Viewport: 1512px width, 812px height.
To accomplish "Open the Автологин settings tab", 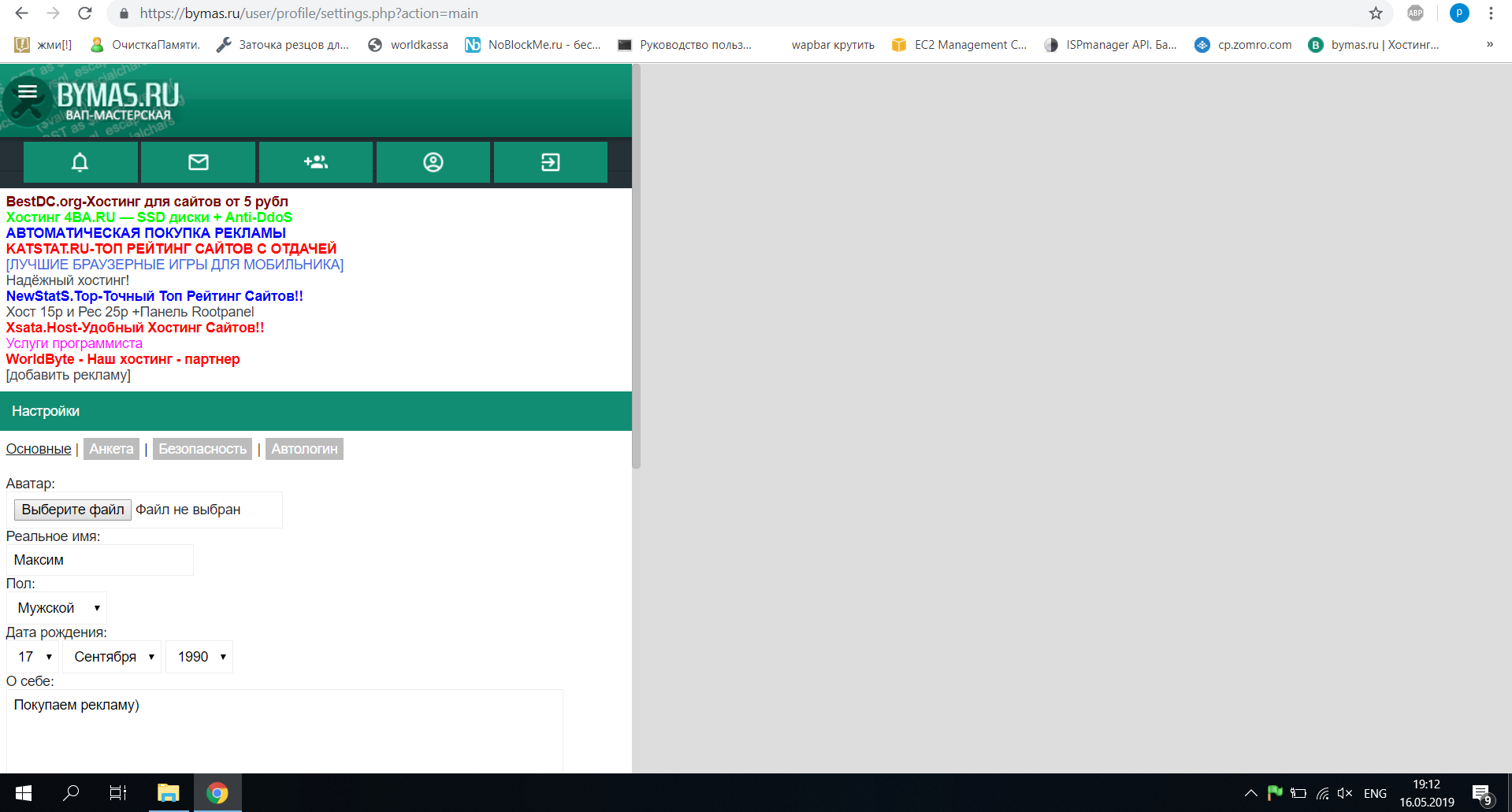I will pos(304,449).
